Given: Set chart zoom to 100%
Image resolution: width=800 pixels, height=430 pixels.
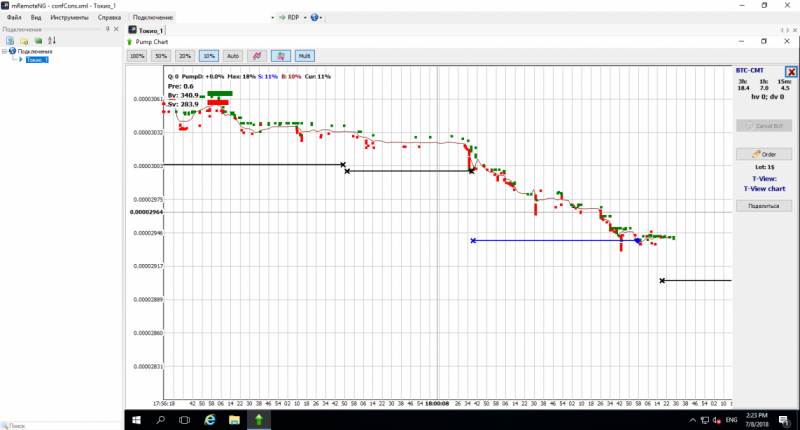Looking at the screenshot, I should point(137,56).
